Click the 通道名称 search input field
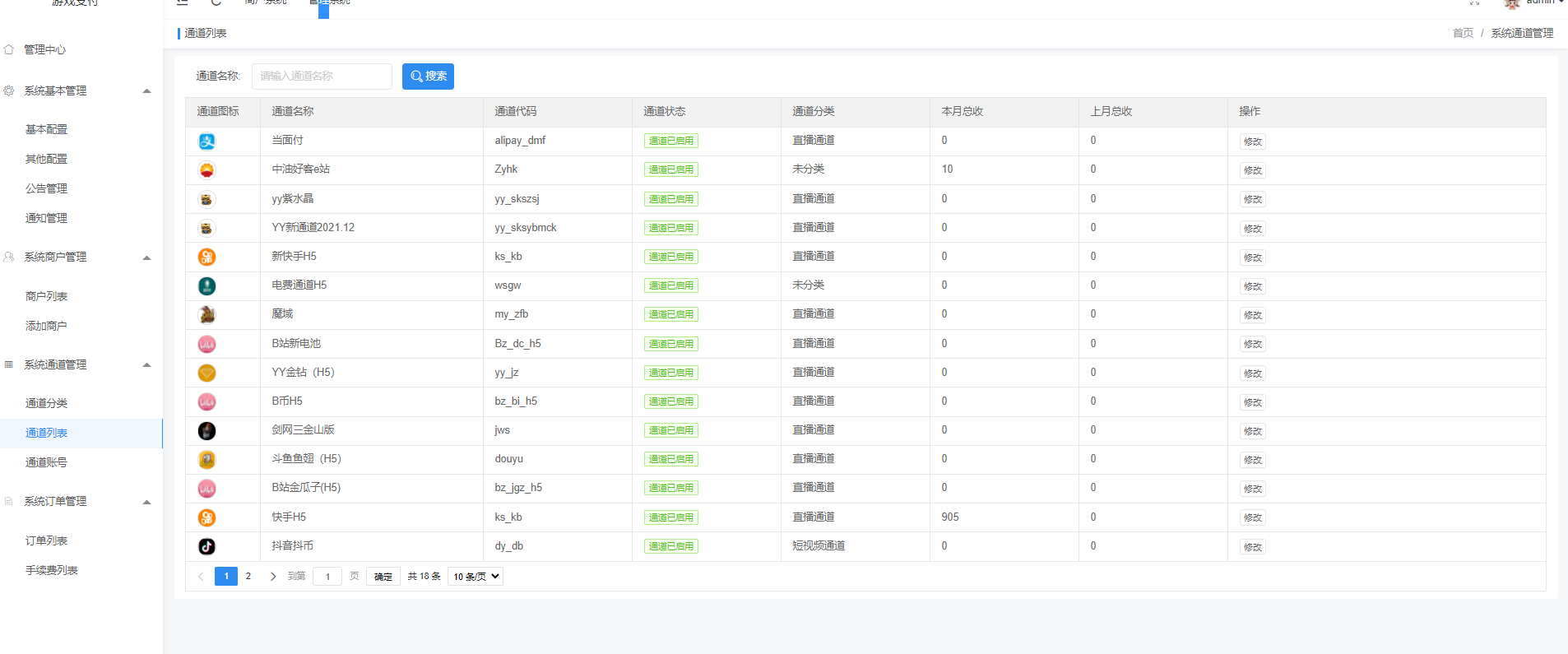1568x654 pixels. [x=322, y=77]
